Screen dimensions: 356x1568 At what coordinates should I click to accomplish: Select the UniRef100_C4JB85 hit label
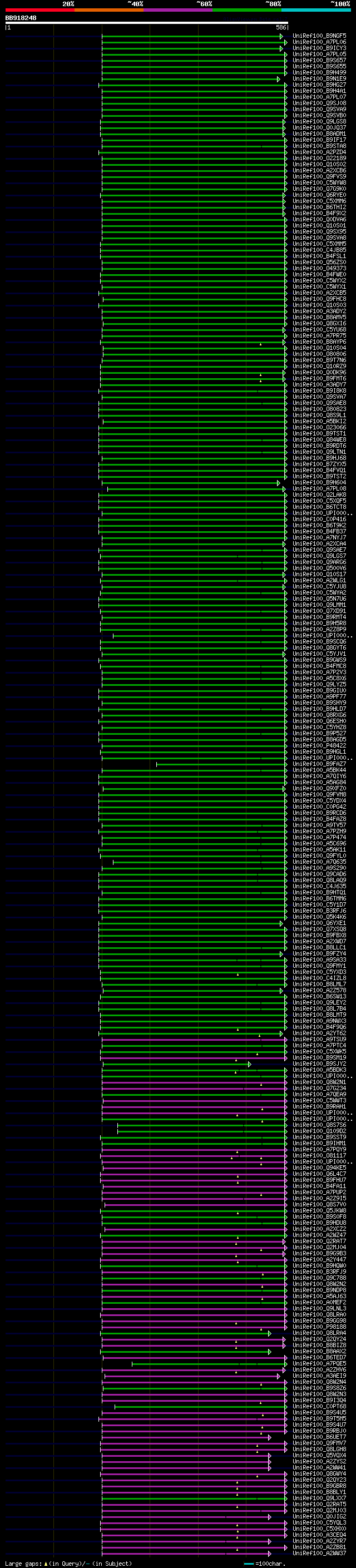click(319, 250)
